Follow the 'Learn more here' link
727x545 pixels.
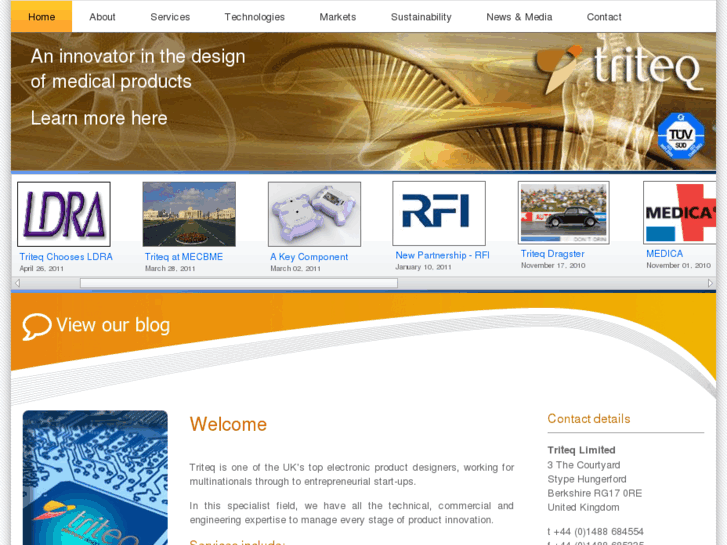tap(99, 118)
